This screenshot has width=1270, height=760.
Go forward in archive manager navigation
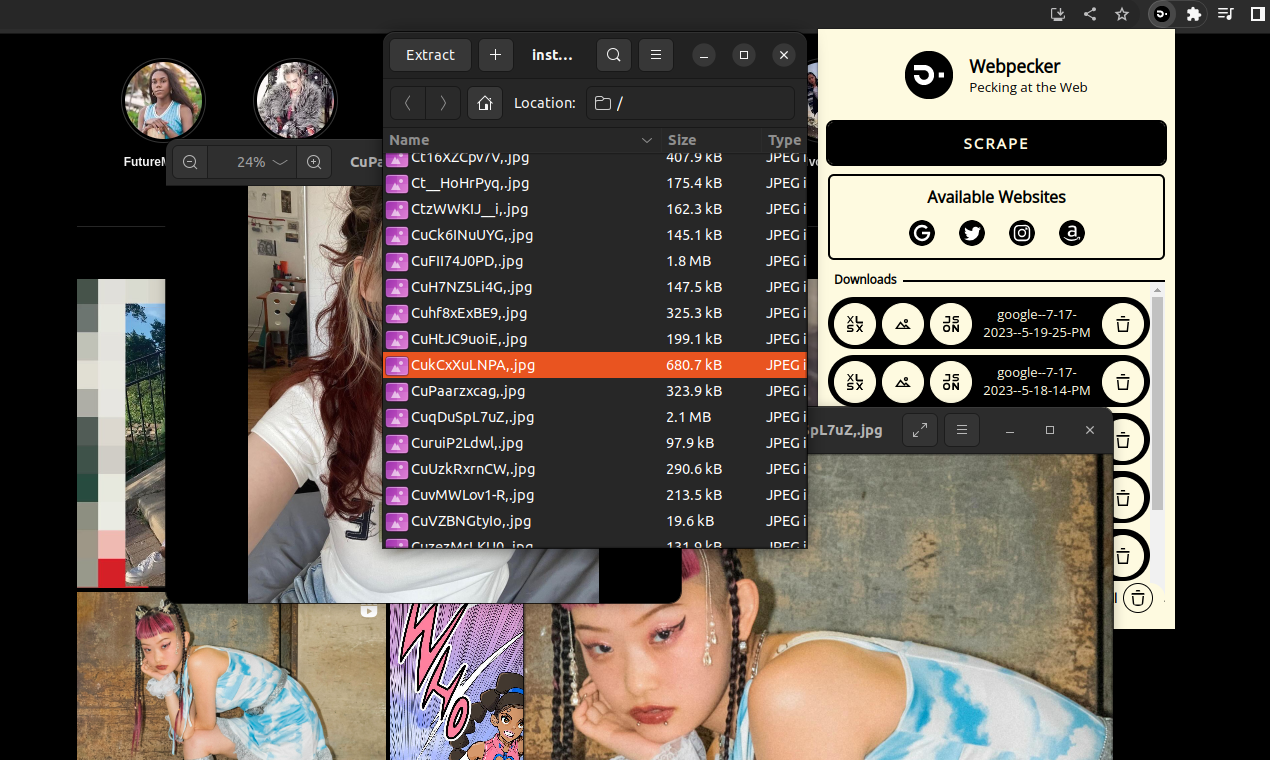point(443,103)
